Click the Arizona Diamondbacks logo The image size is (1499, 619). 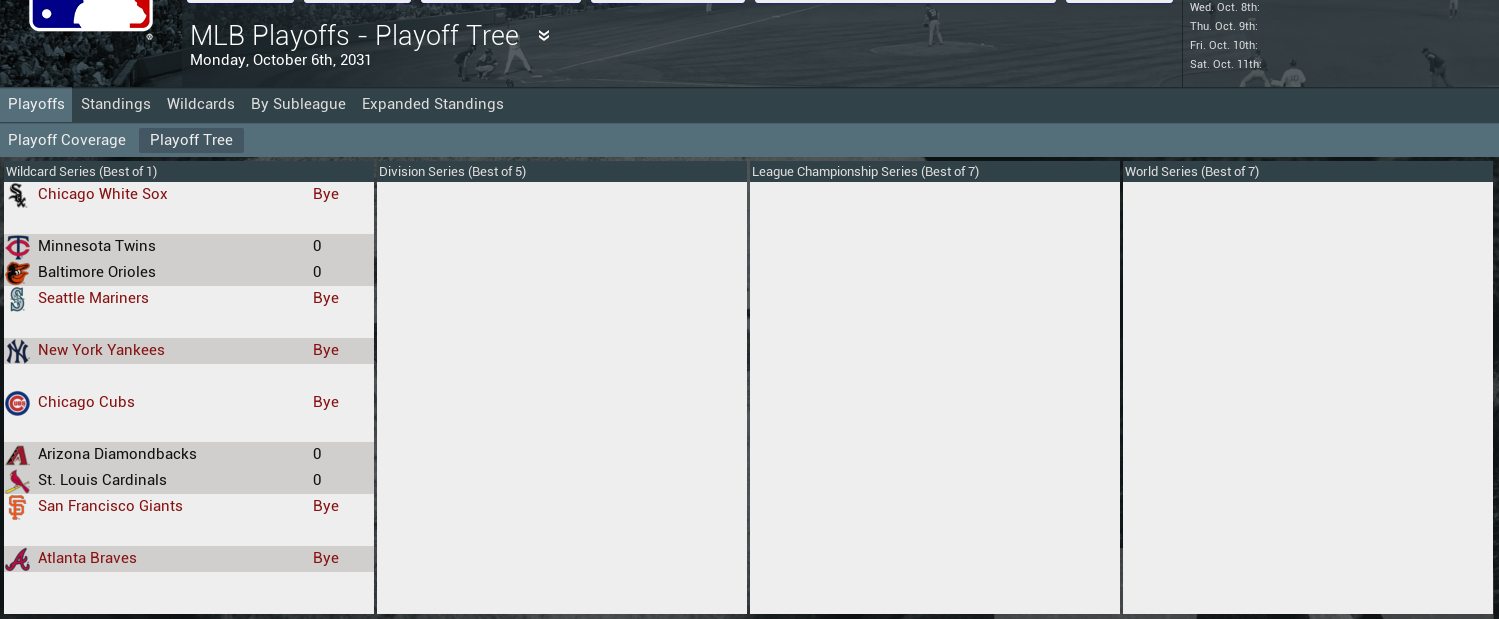(x=17, y=455)
